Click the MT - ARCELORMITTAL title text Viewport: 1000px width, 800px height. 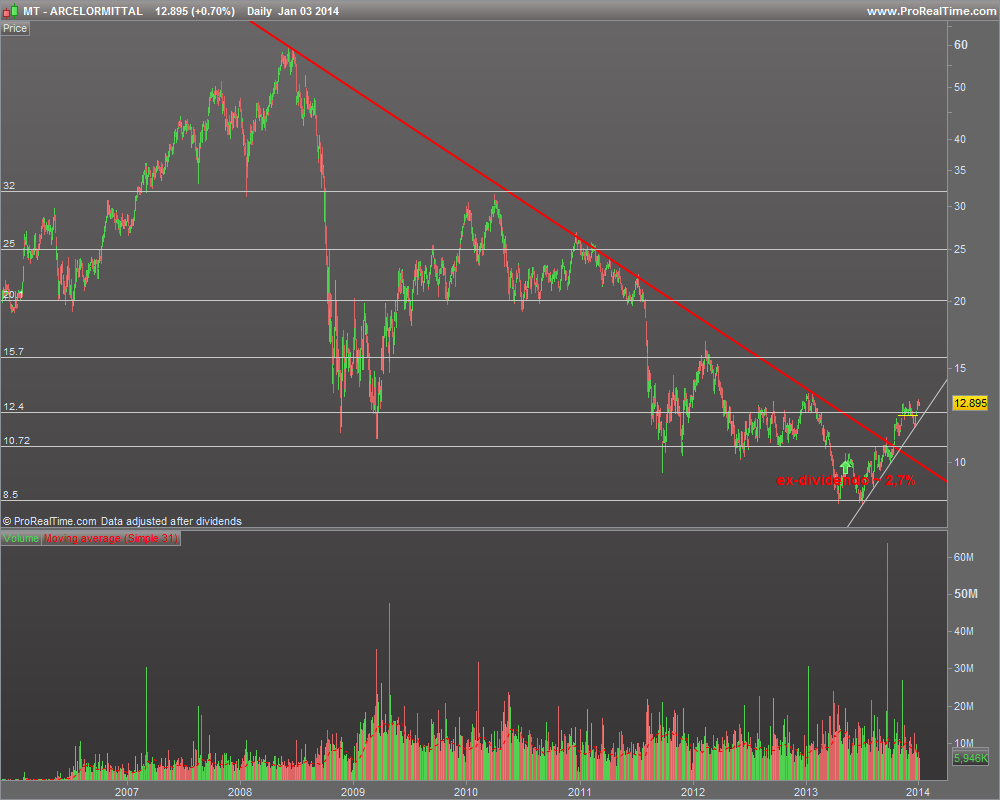[x=83, y=11]
